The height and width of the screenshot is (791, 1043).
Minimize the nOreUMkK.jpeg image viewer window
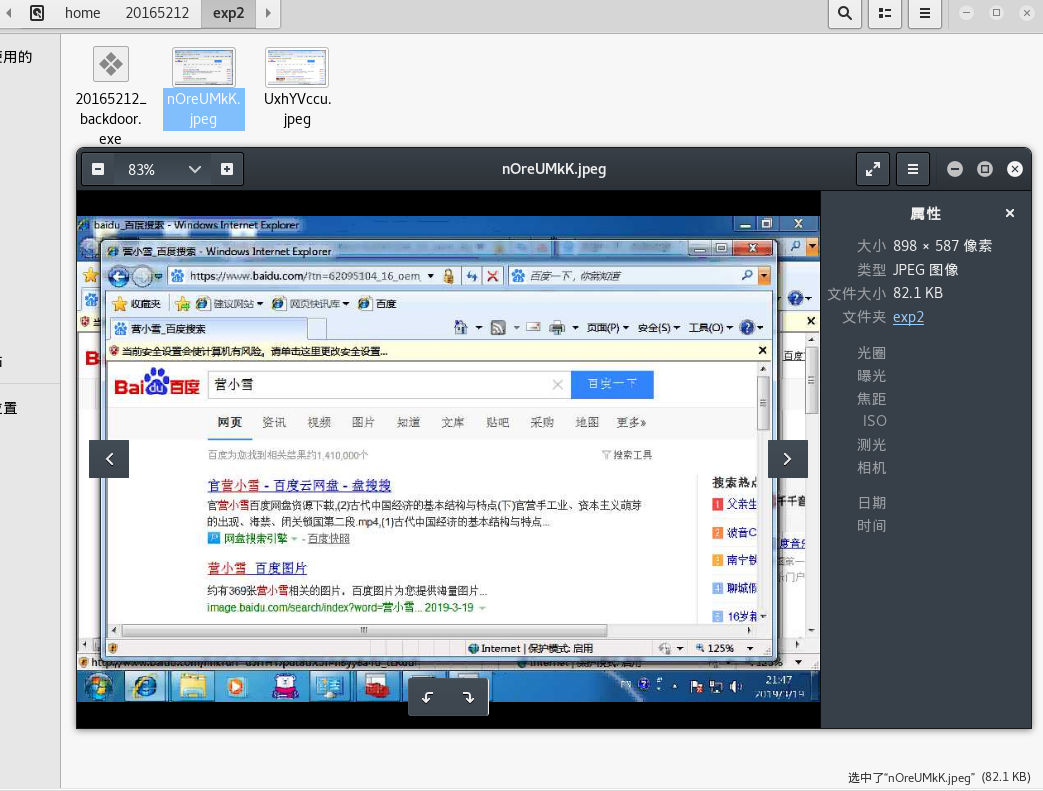[x=955, y=169]
